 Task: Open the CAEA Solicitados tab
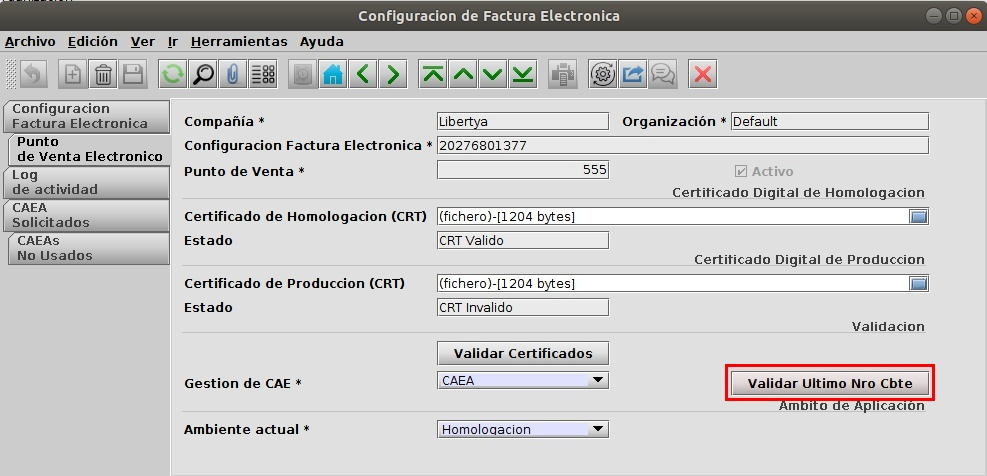(86, 215)
